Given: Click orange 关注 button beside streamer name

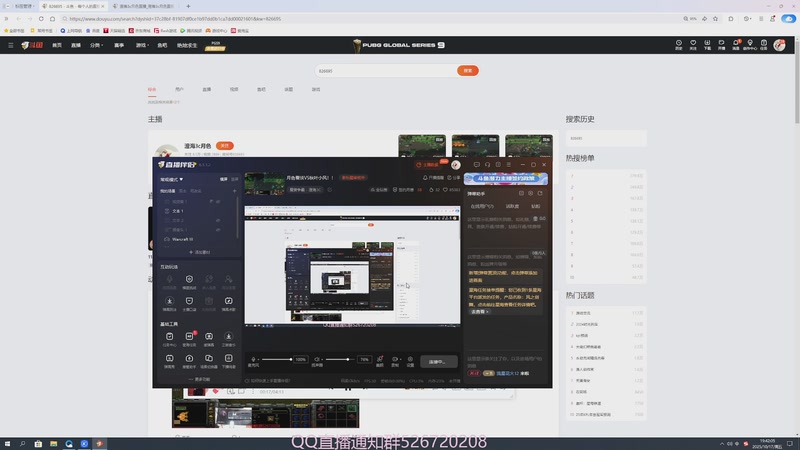Looking at the screenshot, I should (x=224, y=146).
